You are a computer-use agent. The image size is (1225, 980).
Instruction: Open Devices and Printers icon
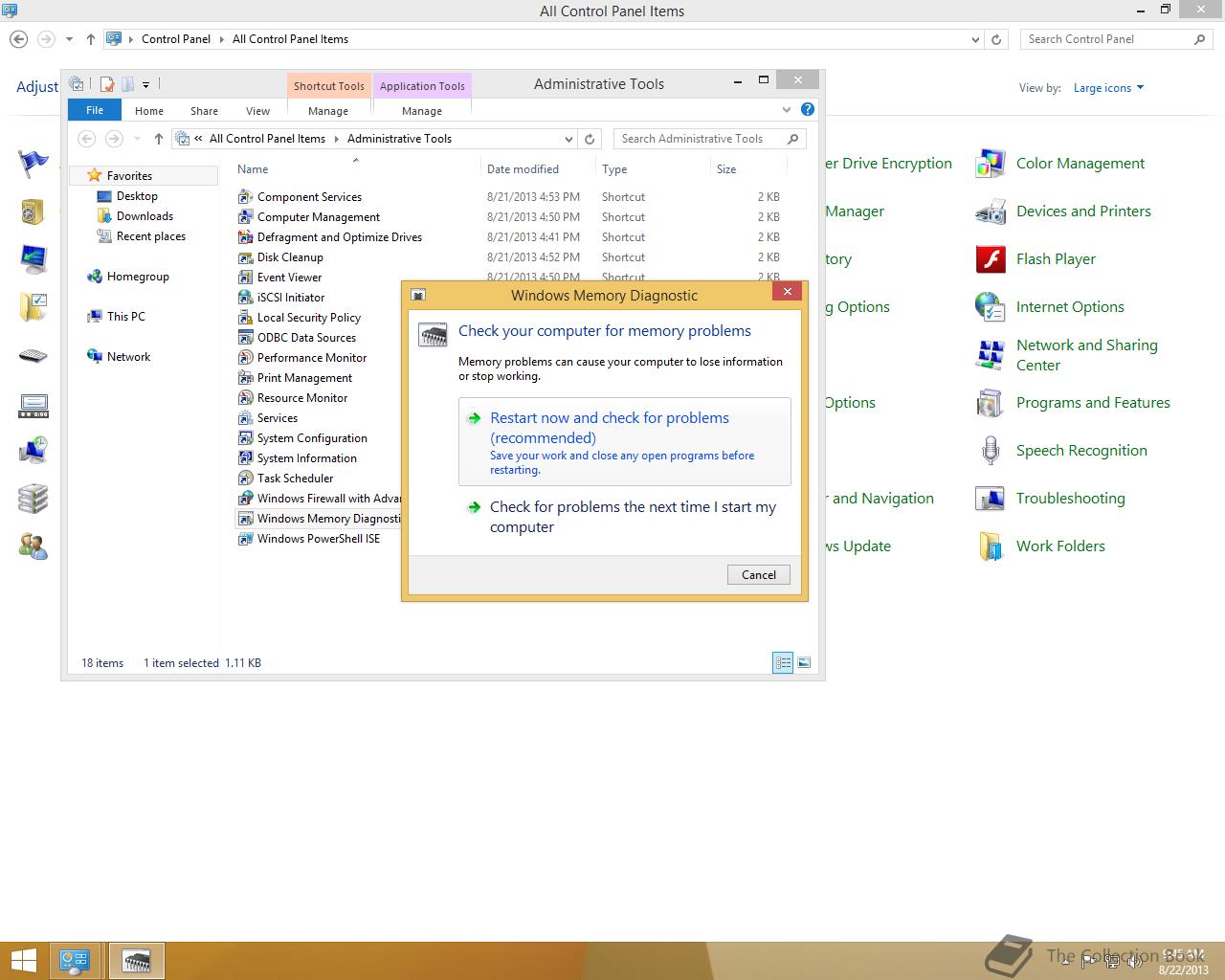pos(990,212)
